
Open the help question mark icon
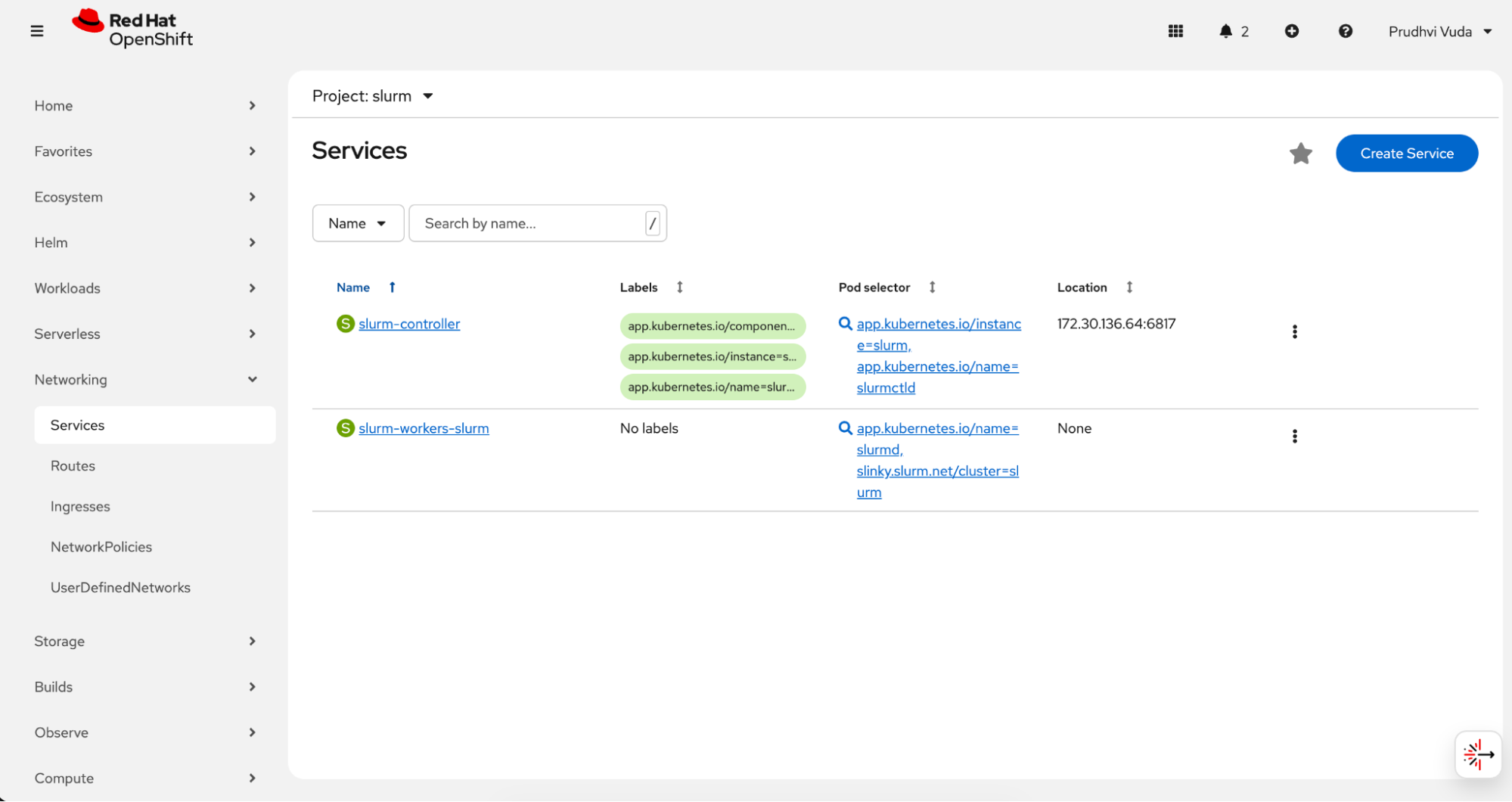point(1345,31)
